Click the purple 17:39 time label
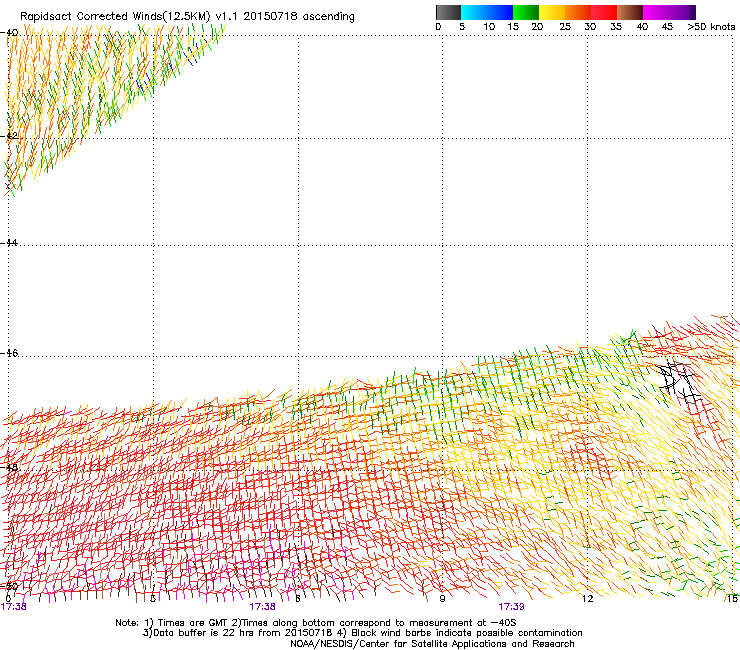Viewport: 740px width, 650px height. [x=511, y=607]
